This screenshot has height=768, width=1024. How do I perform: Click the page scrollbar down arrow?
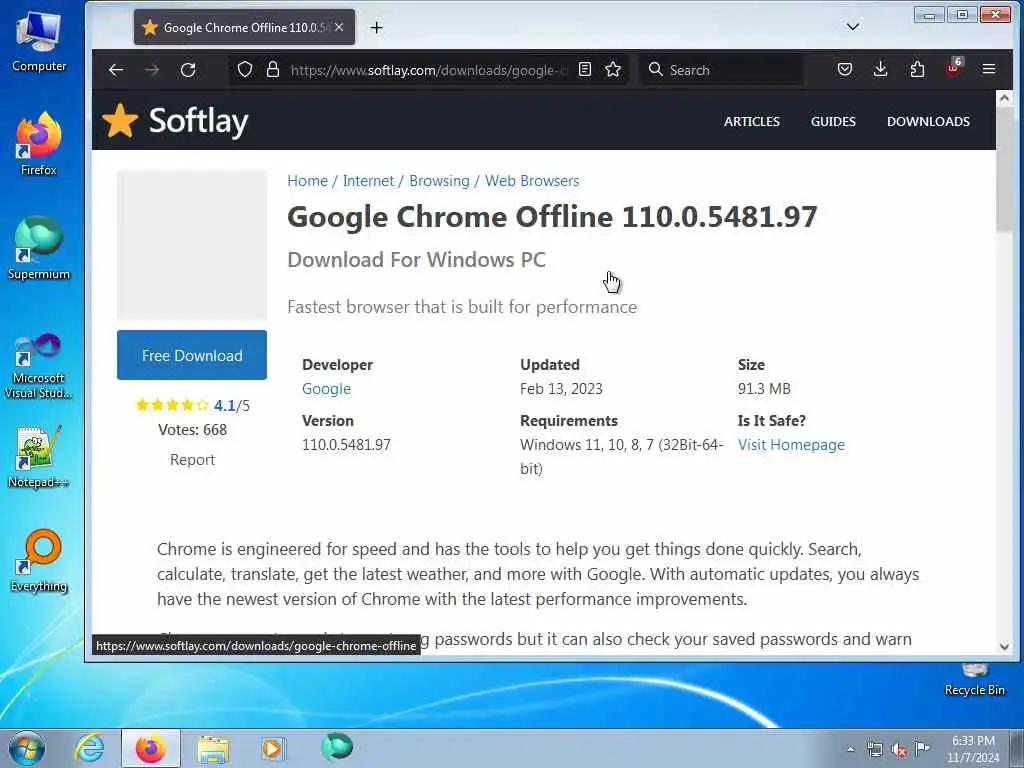click(x=1004, y=647)
